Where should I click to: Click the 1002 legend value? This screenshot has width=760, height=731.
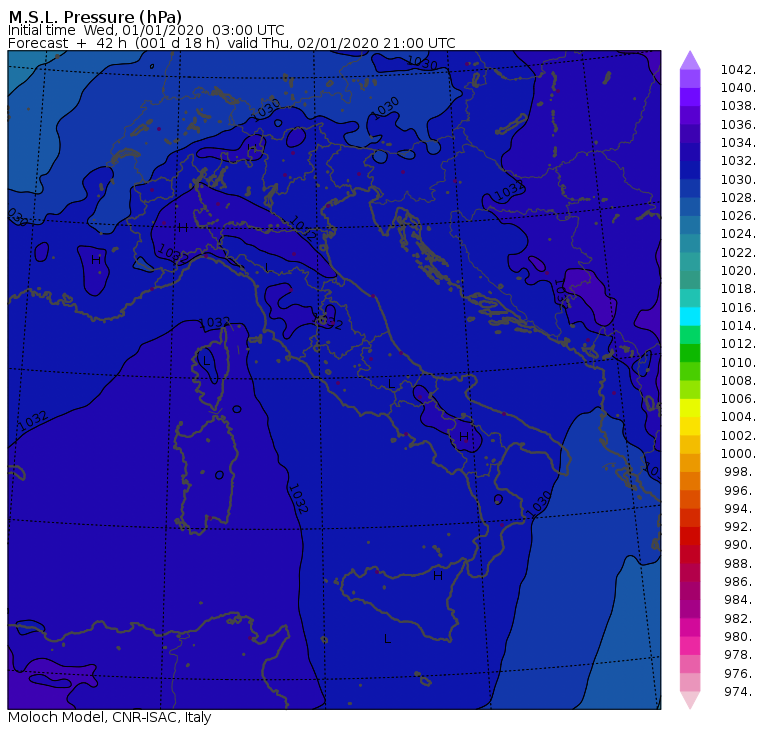click(x=738, y=435)
